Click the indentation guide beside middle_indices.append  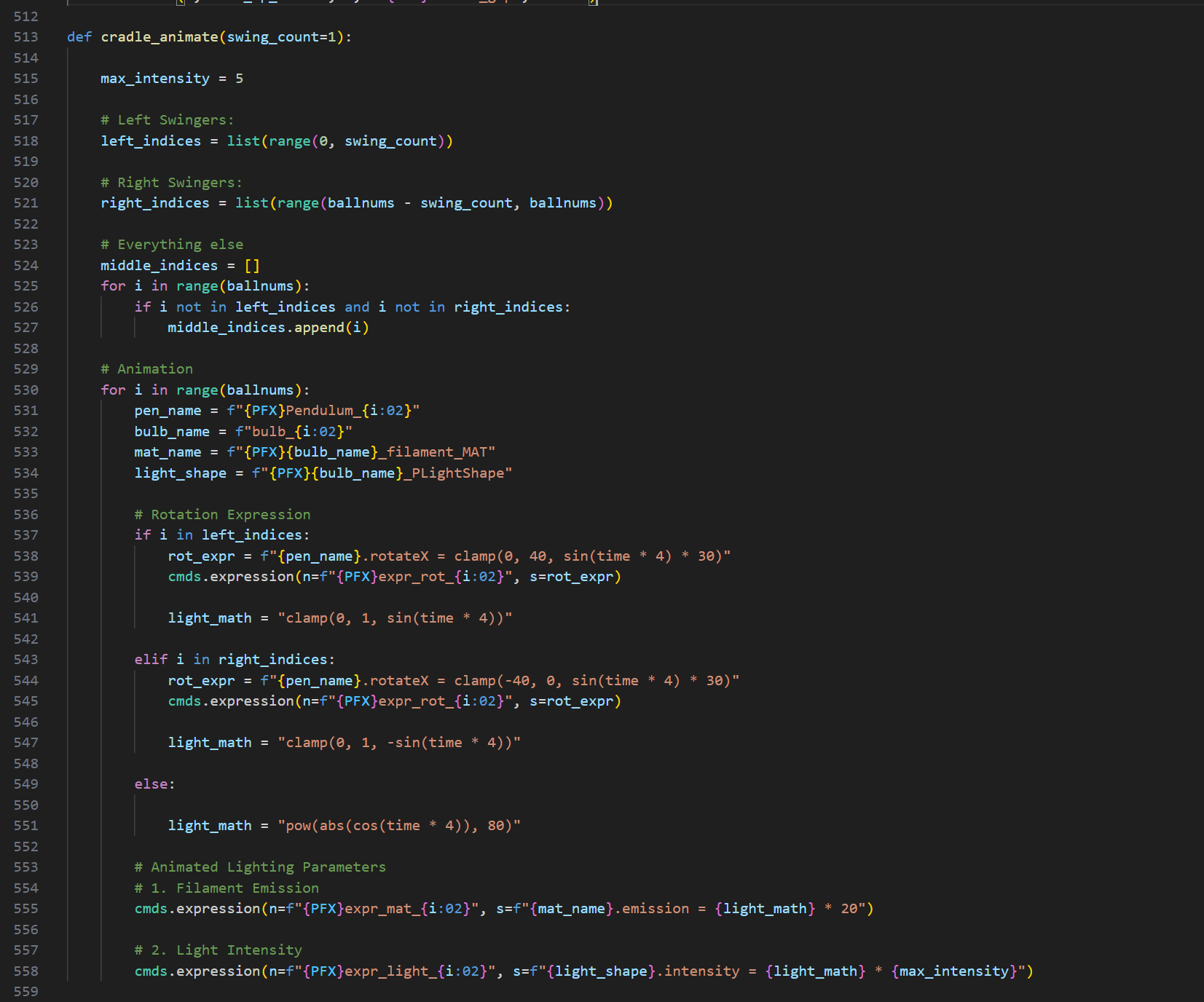pos(135,327)
